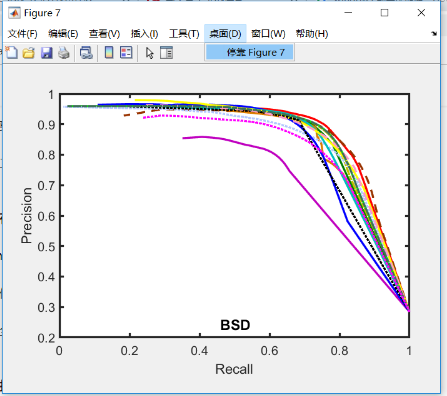The height and width of the screenshot is (396, 447).
Task: Close the Figure 7 window
Action: point(421,13)
